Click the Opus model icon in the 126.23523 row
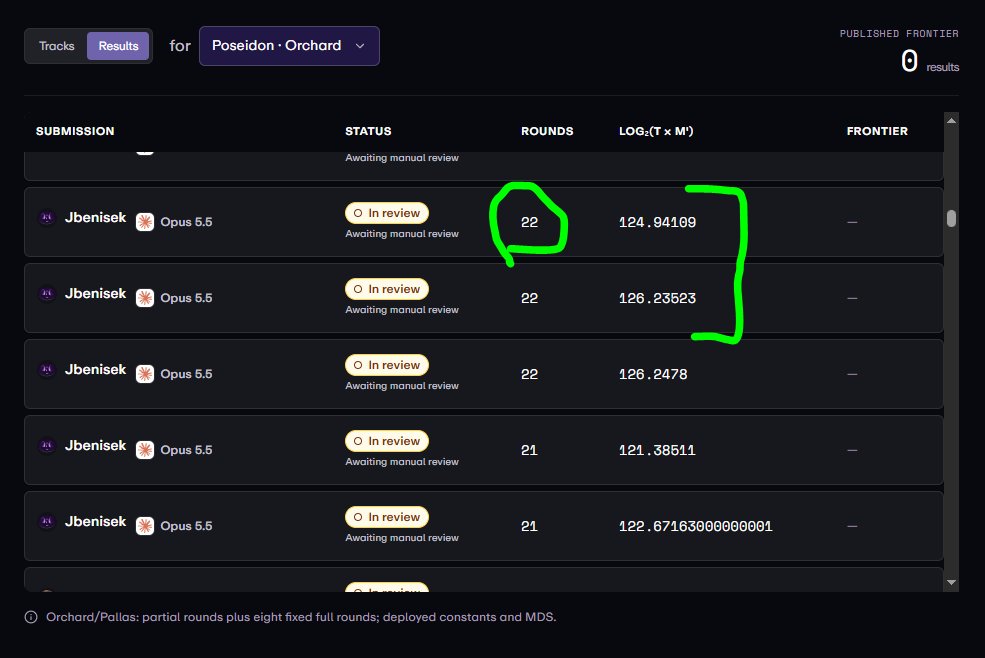 (145, 298)
